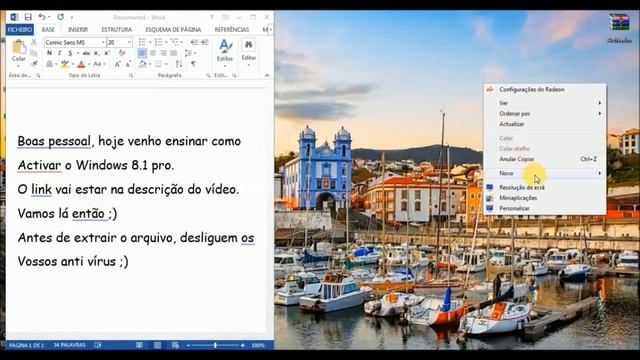Image resolution: width=640 pixels, height=360 pixels.
Task: Open the FICHEIRO tab
Action: 20,29
